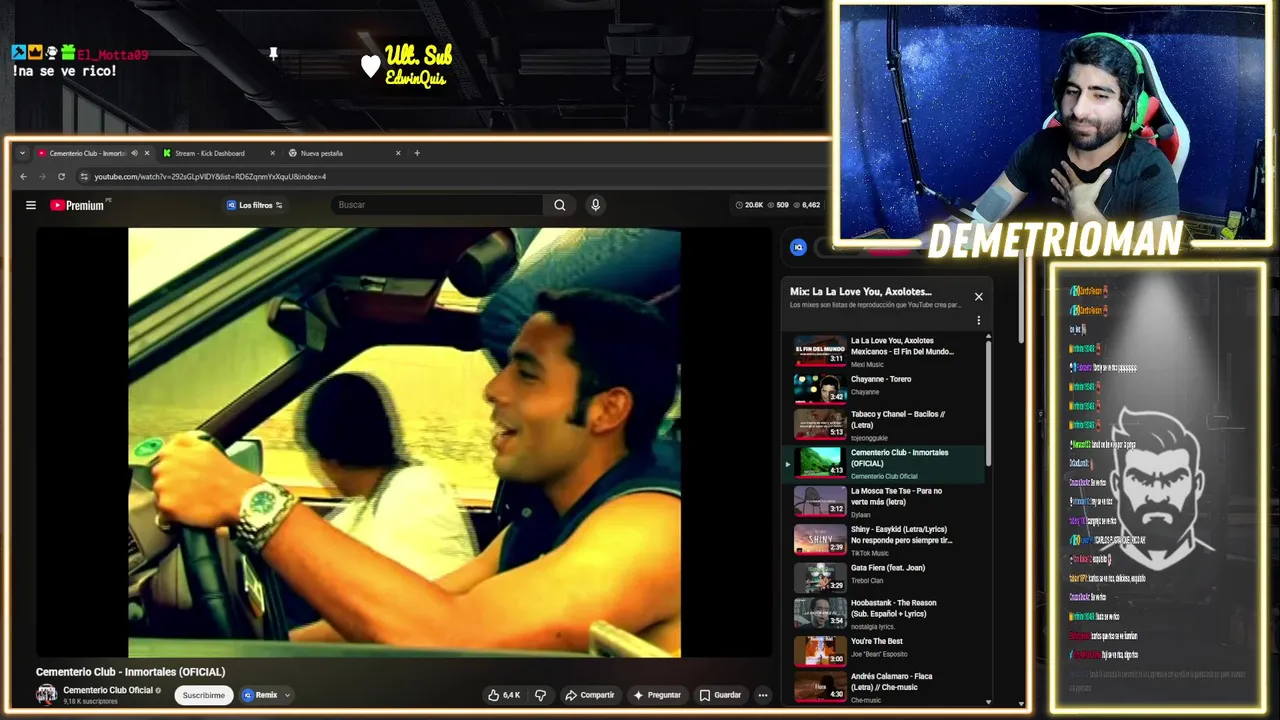Open site info icon in address bar
The image size is (1280, 720).
coord(85,177)
